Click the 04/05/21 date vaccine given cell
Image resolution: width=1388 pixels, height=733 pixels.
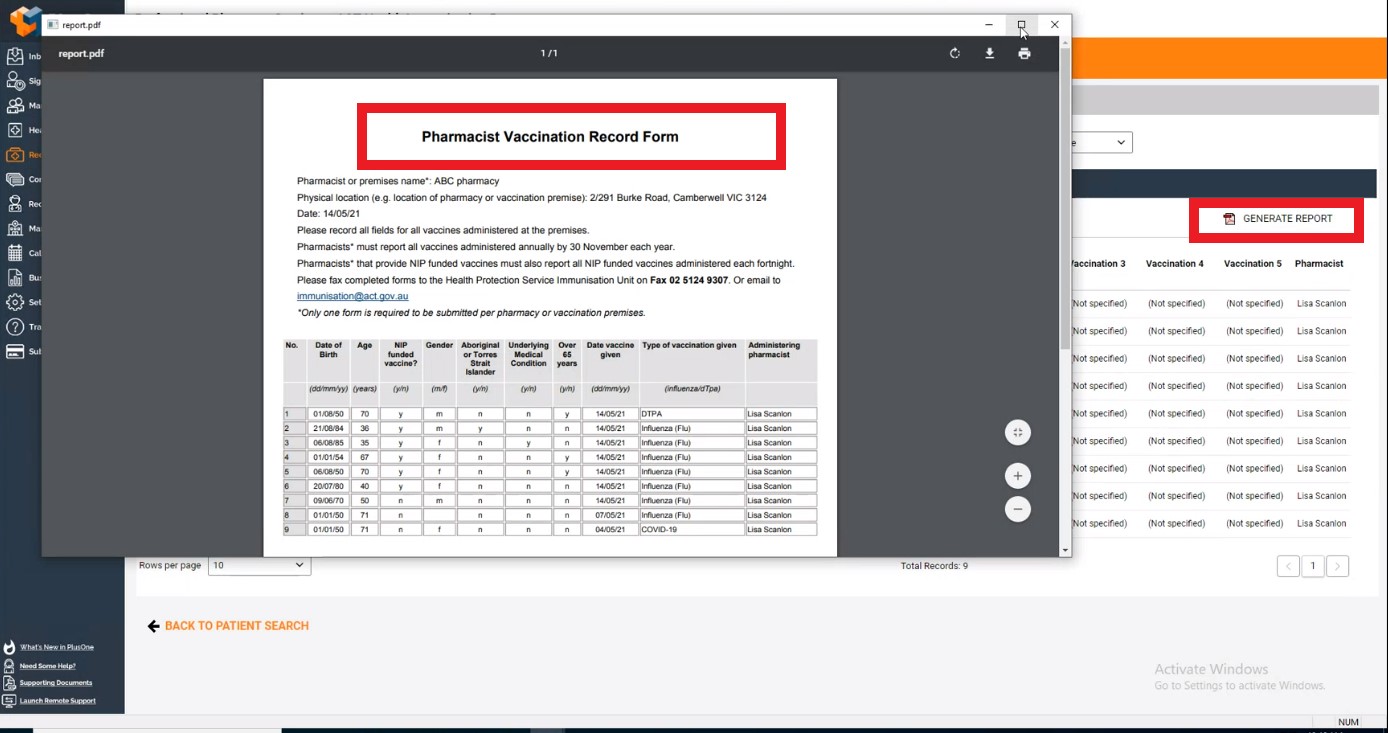(610, 530)
